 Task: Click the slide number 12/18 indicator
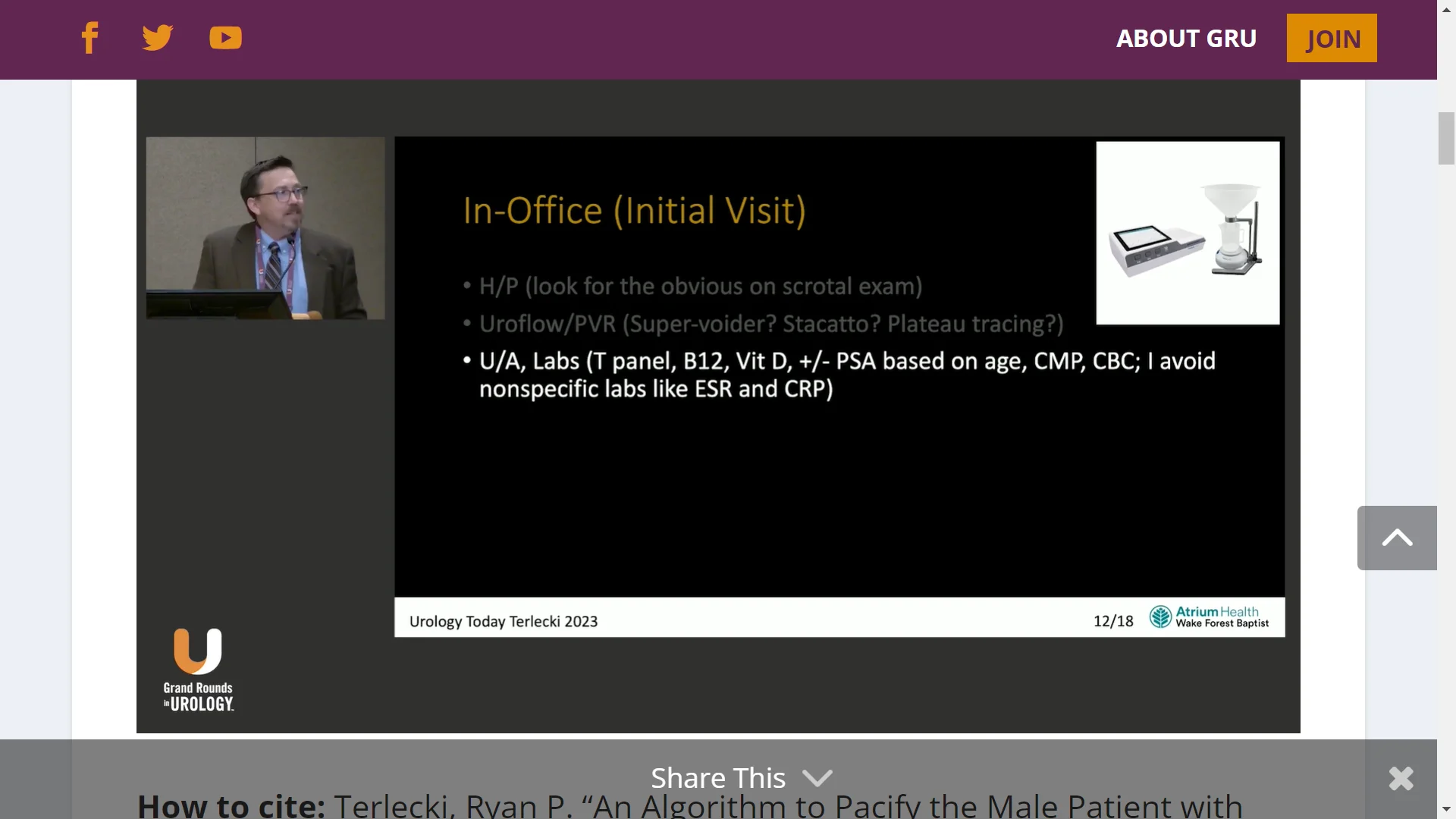pyautogui.click(x=1114, y=620)
